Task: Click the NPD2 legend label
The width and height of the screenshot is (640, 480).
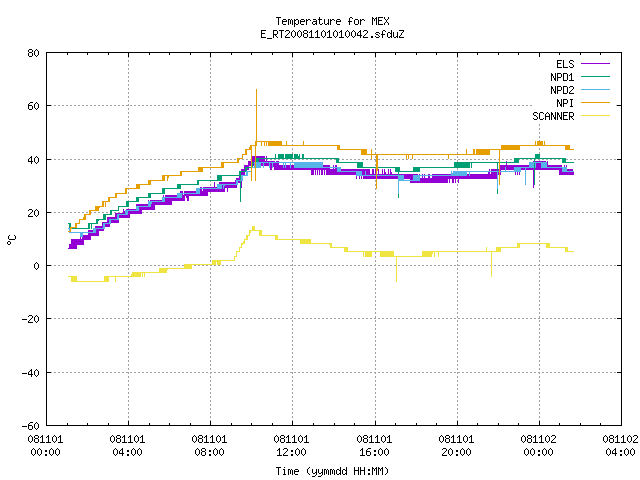Action: tap(562, 90)
